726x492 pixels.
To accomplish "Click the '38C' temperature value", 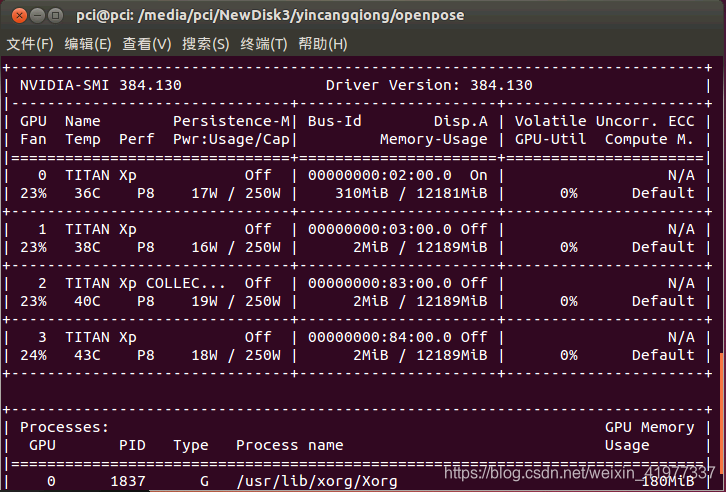I will [87, 247].
